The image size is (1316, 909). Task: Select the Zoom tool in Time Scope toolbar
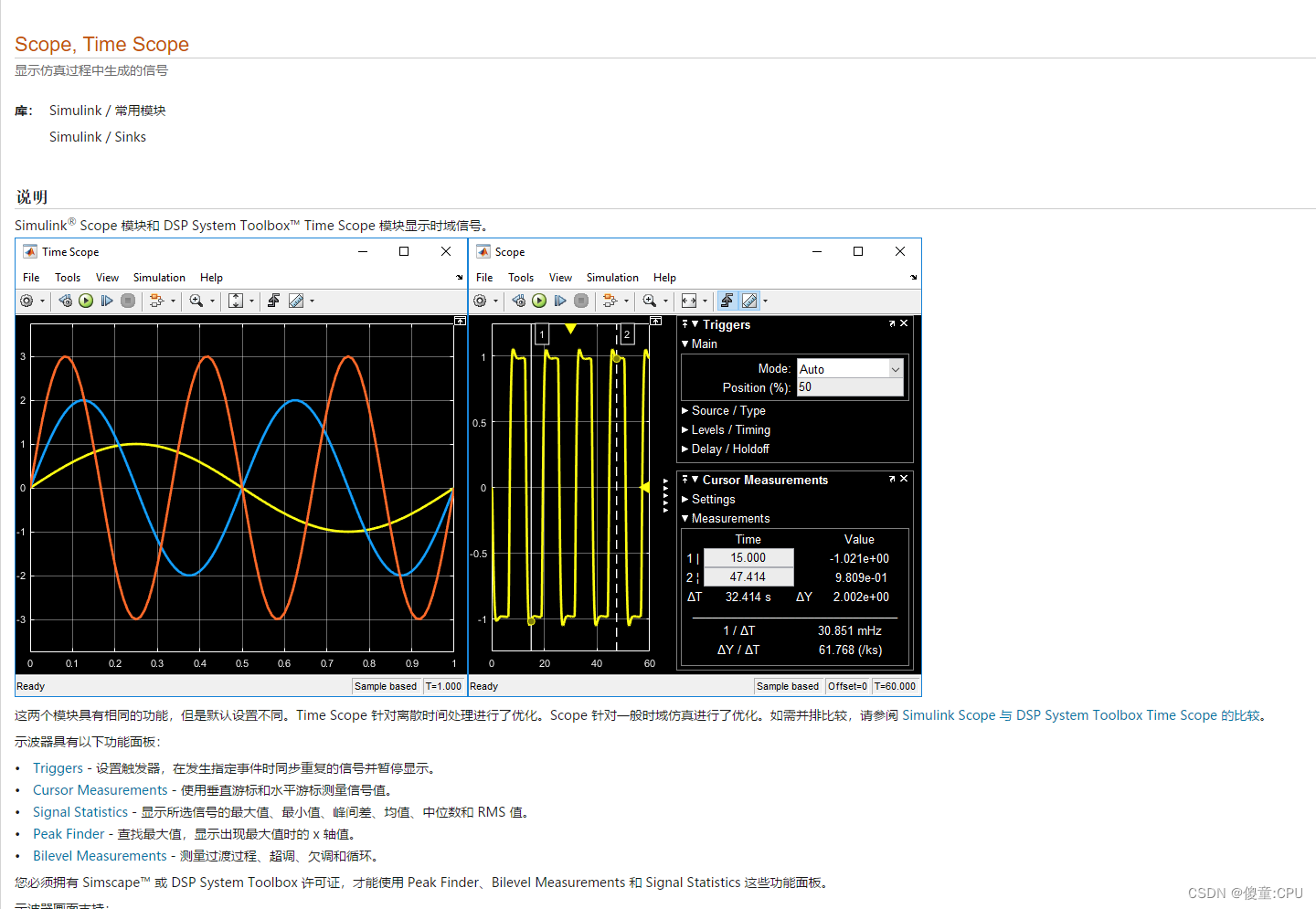[x=196, y=301]
